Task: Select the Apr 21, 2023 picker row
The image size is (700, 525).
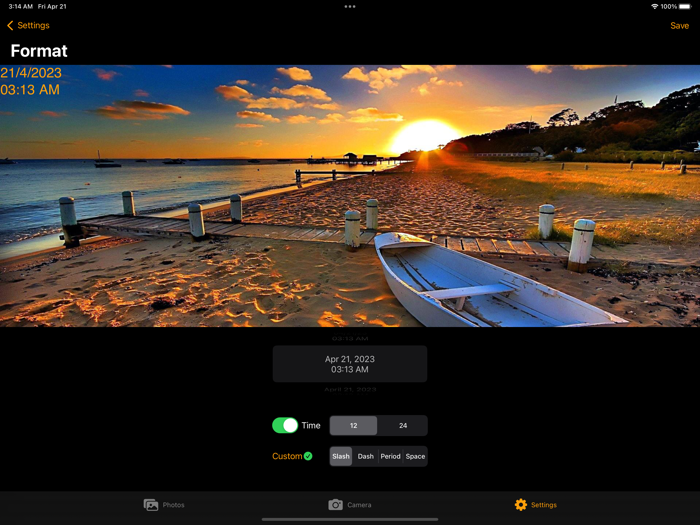Action: click(350, 364)
